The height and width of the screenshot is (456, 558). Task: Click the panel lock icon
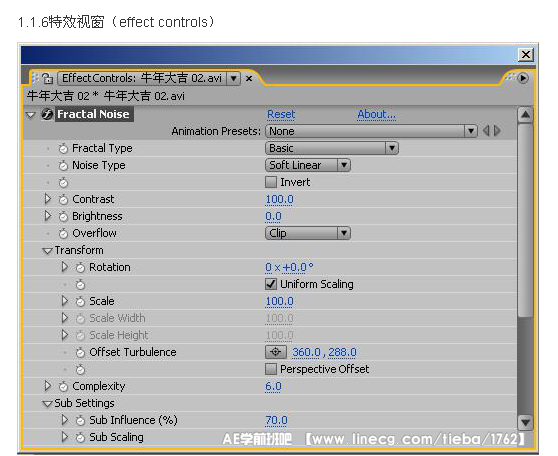47,78
